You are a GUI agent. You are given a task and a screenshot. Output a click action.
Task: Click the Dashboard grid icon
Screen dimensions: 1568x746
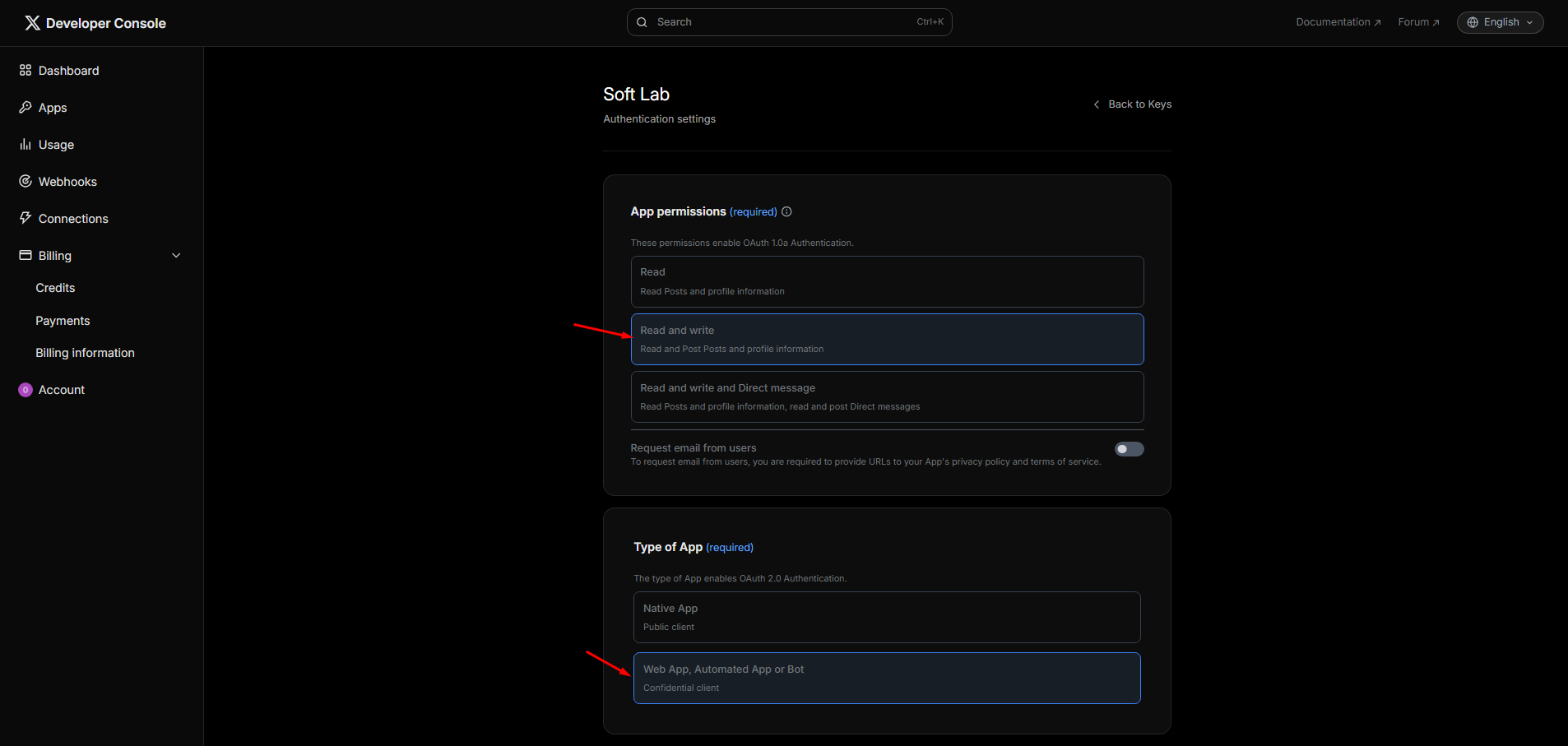[x=26, y=71]
